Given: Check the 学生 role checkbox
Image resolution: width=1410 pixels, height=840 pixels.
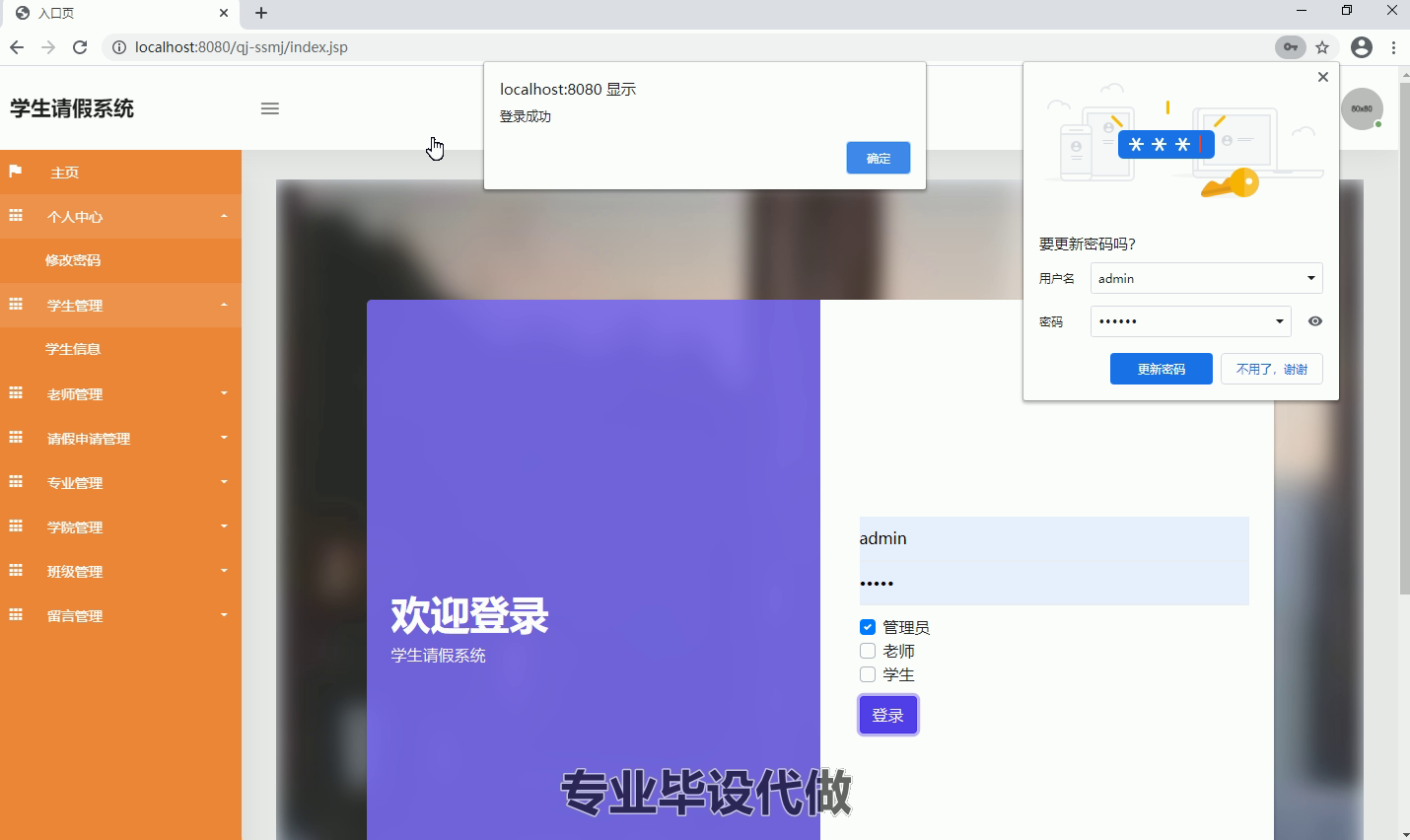Looking at the screenshot, I should (x=868, y=674).
